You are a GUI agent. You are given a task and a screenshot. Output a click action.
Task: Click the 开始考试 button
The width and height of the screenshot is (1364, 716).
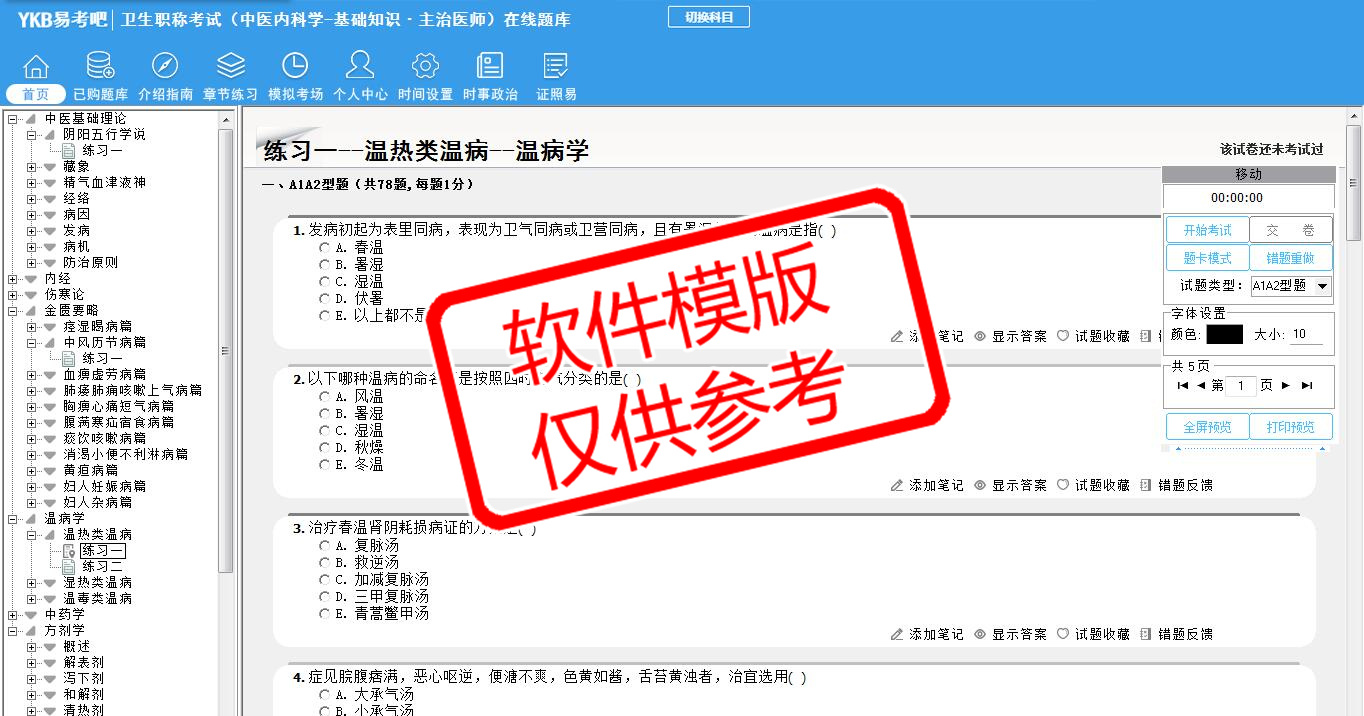click(x=1207, y=230)
